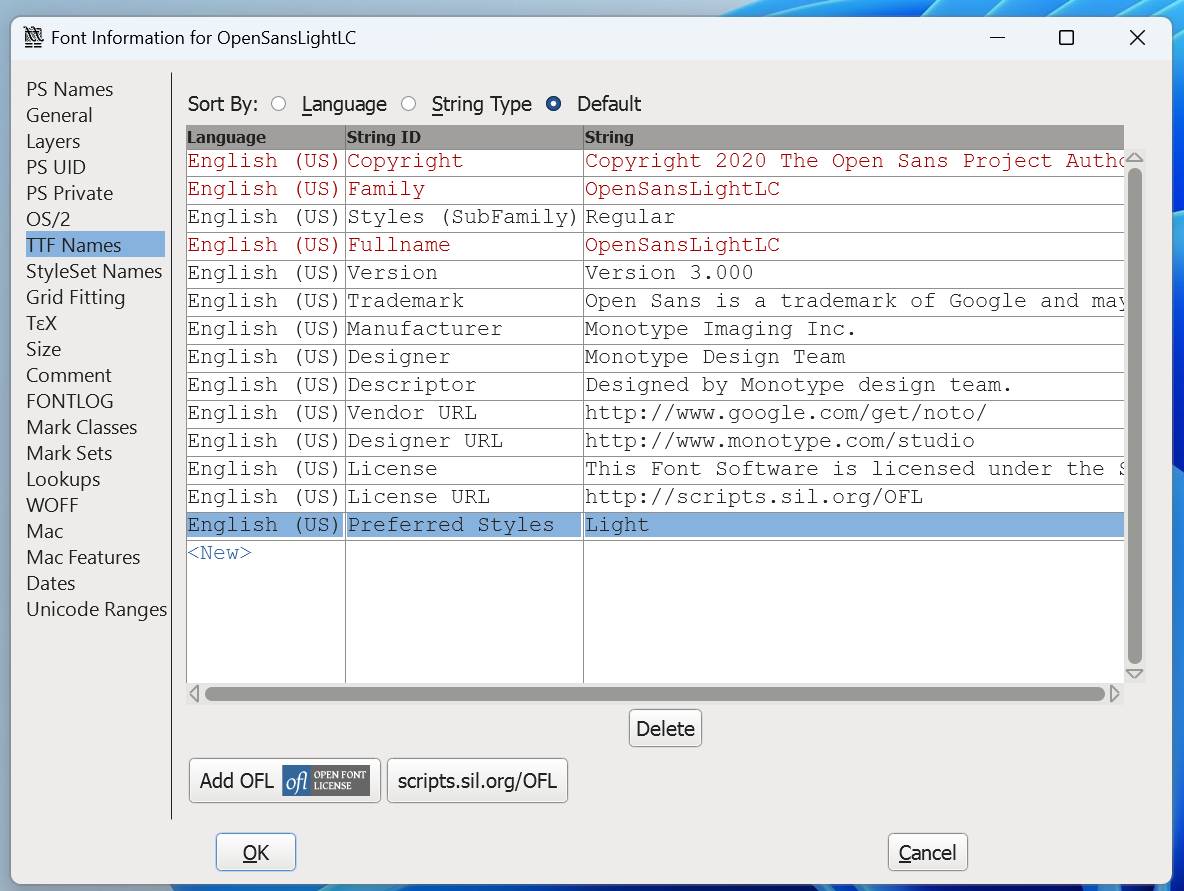Click the String column header
This screenshot has height=891, width=1184.
coord(854,137)
